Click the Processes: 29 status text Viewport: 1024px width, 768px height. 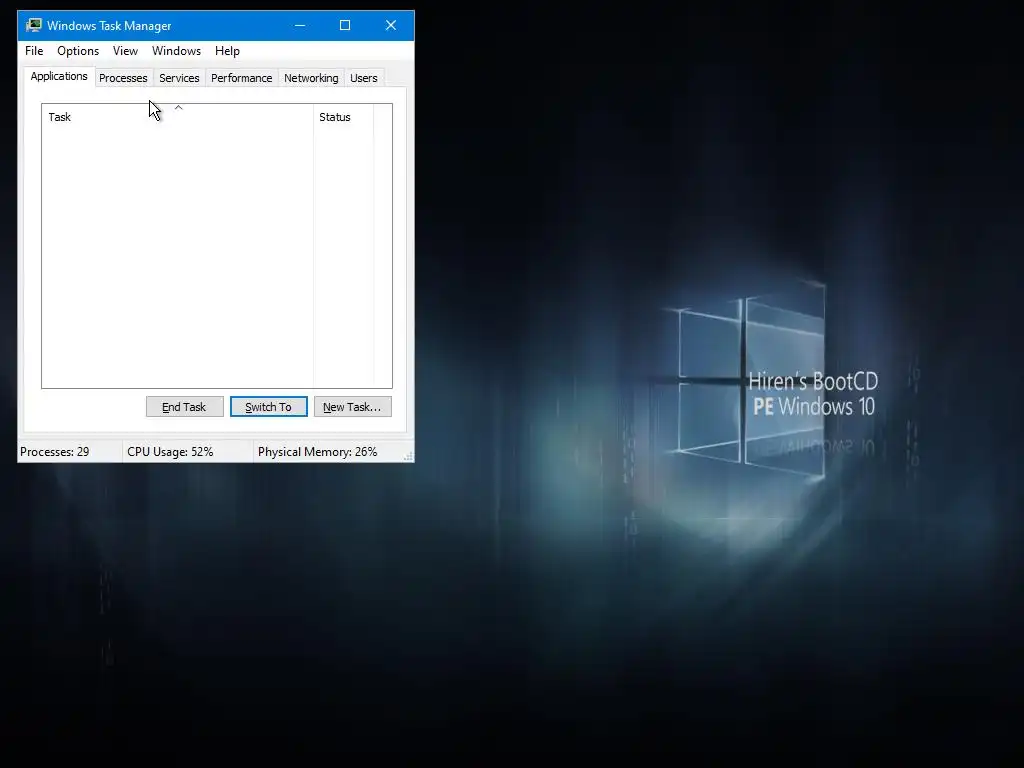(55, 452)
